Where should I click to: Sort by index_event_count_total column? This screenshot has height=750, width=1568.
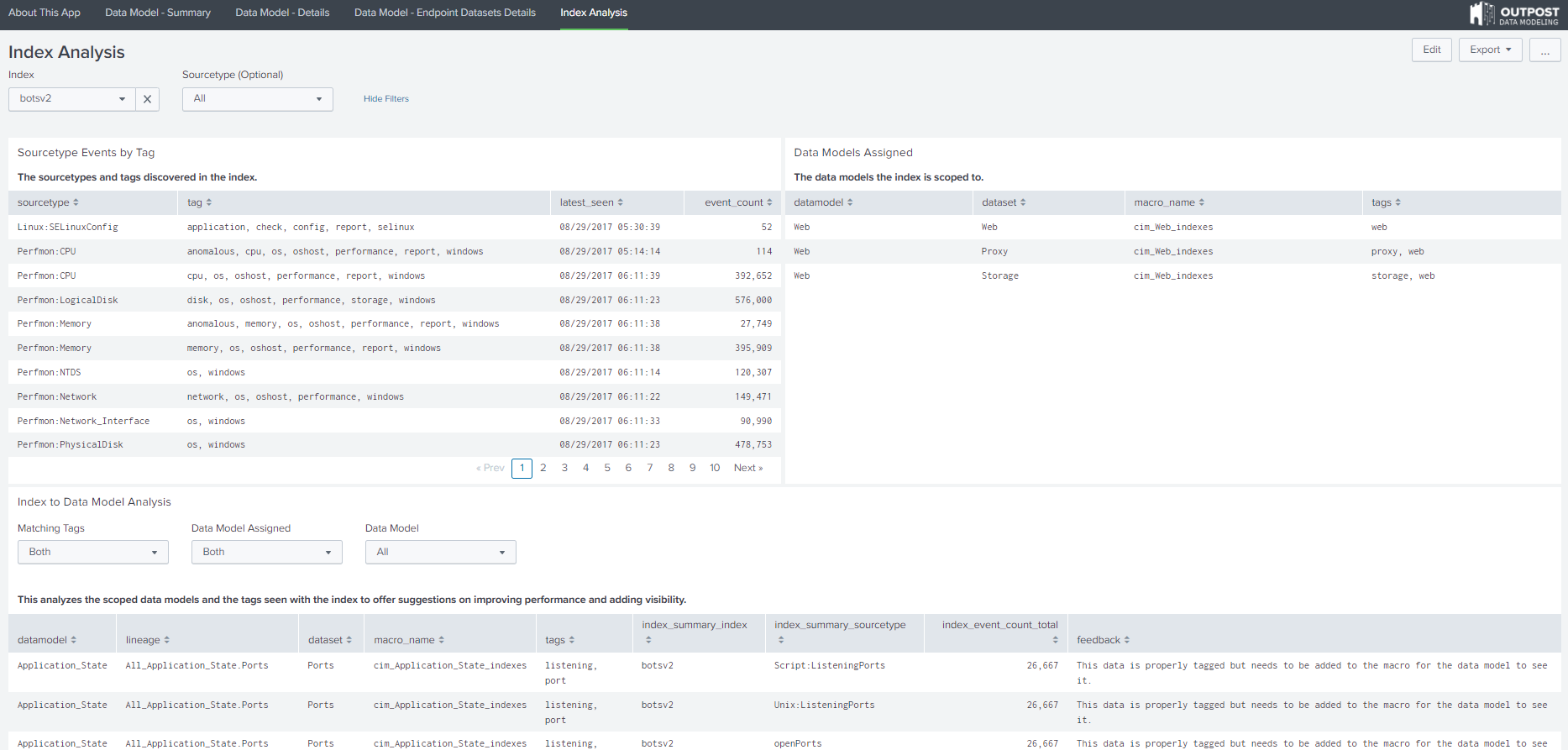coord(999,632)
